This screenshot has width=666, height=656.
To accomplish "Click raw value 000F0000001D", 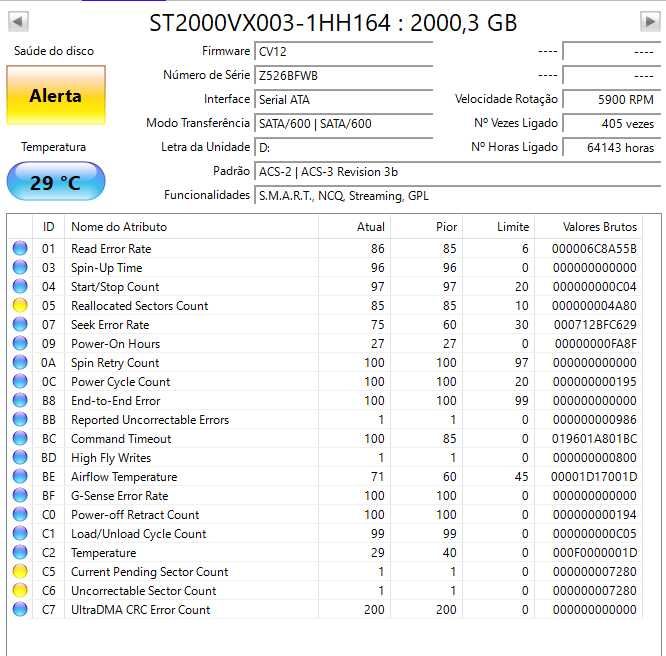I will 595,553.
